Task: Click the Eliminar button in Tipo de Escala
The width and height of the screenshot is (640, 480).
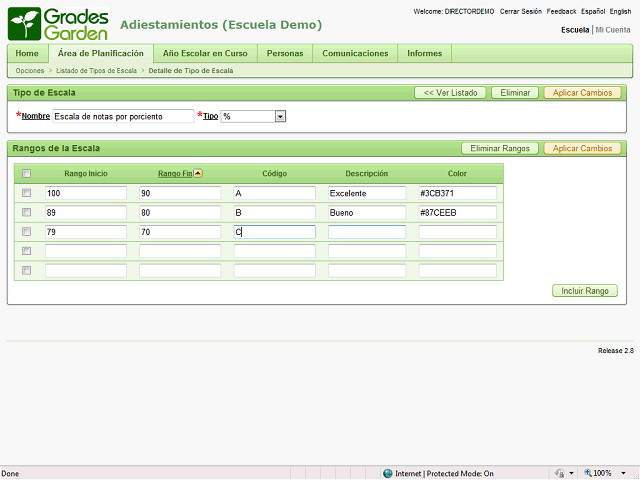Action: [515, 93]
